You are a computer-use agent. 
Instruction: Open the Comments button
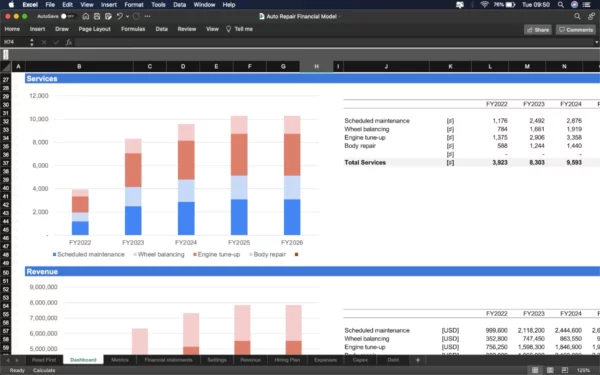pyautogui.click(x=576, y=29)
